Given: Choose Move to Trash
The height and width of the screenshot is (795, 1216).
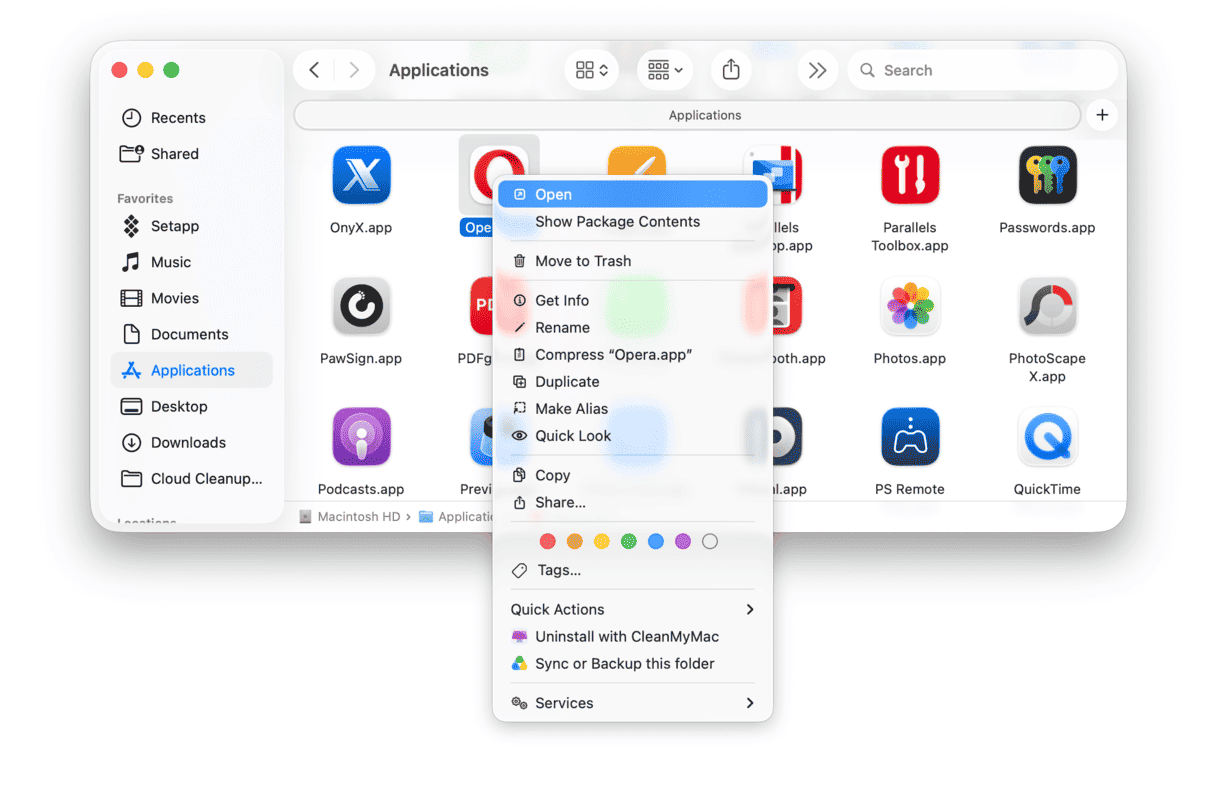Looking at the screenshot, I should (x=632, y=261).
